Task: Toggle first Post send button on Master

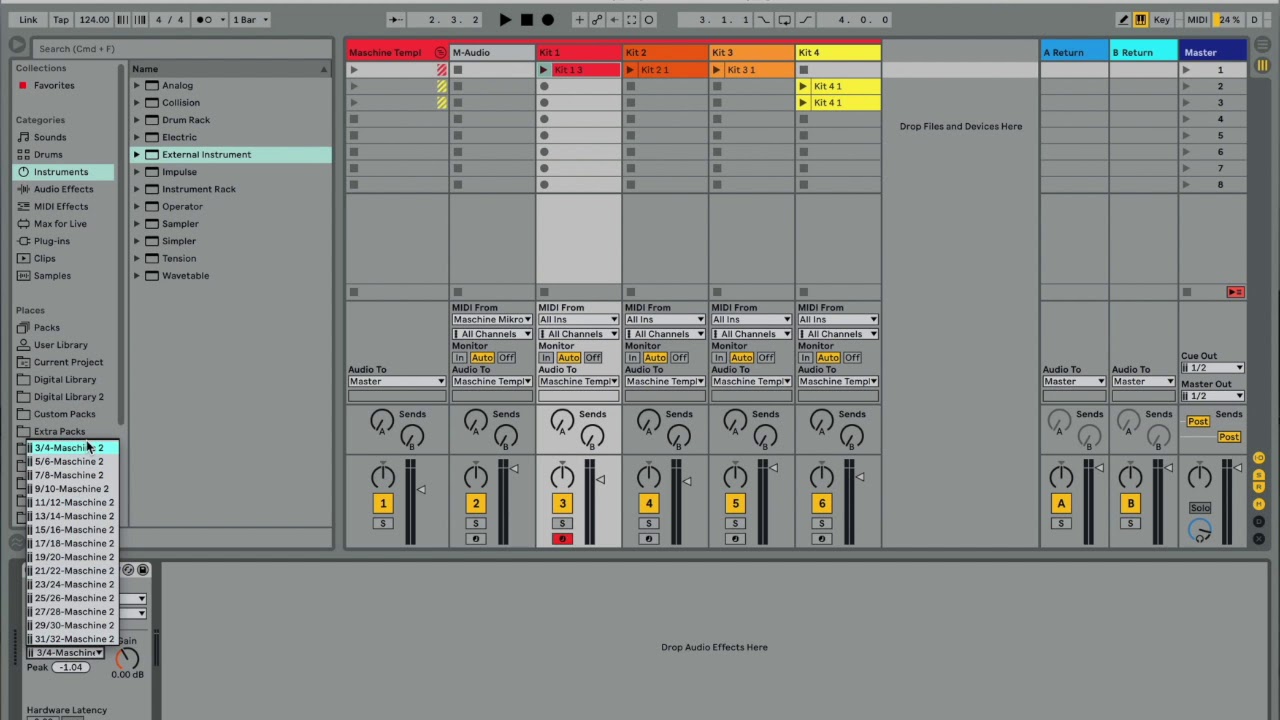Action: pyautogui.click(x=1198, y=421)
